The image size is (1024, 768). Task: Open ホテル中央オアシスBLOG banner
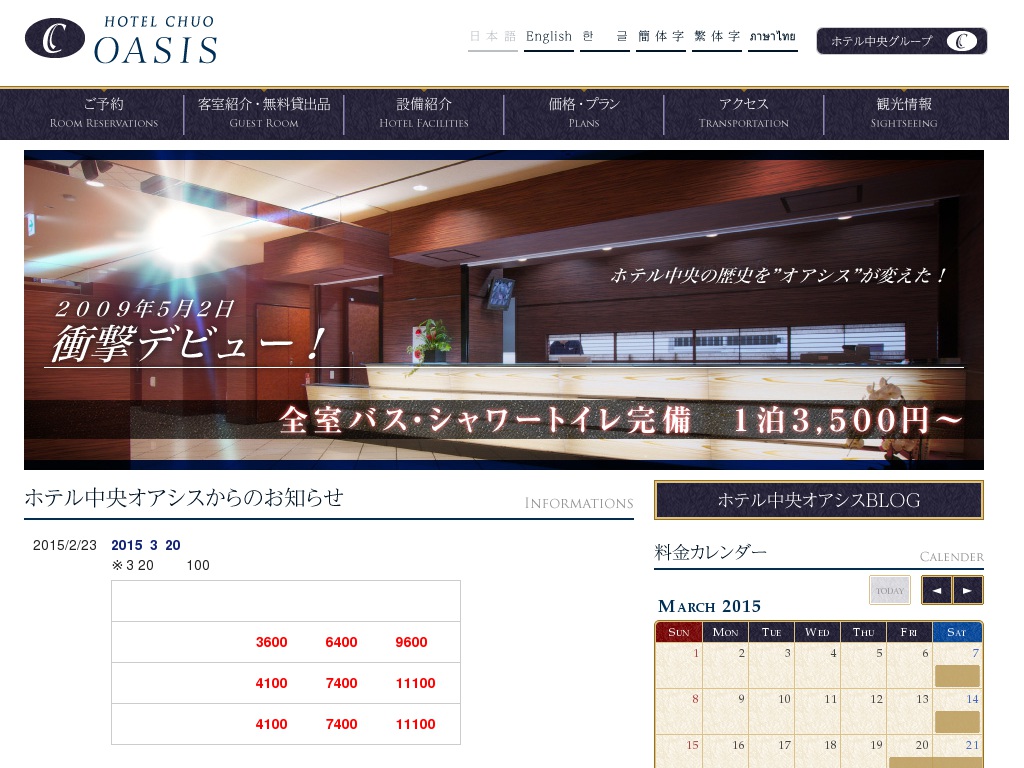818,500
